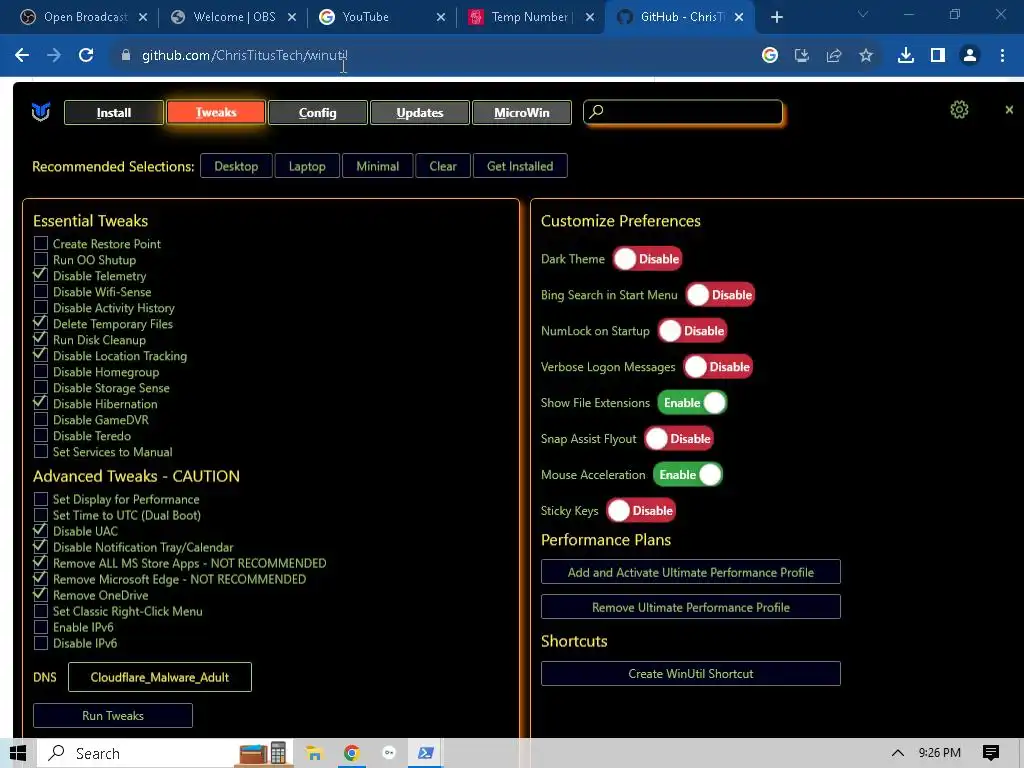This screenshot has height=768, width=1024.
Task: Go back with the browser back arrow
Action: tap(22, 56)
